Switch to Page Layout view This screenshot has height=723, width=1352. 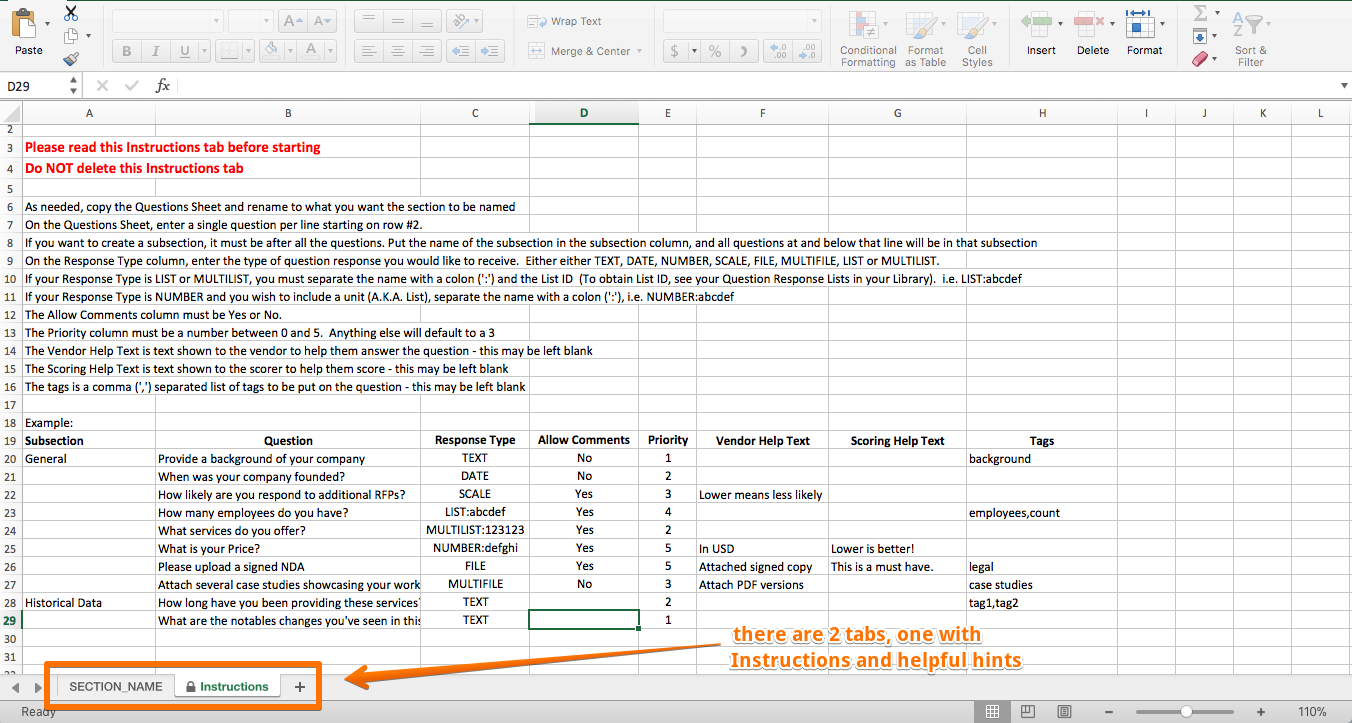tap(1028, 712)
